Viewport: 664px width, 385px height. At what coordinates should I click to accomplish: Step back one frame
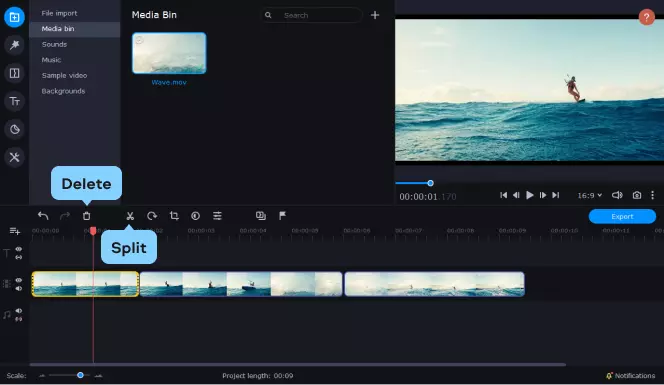click(516, 195)
